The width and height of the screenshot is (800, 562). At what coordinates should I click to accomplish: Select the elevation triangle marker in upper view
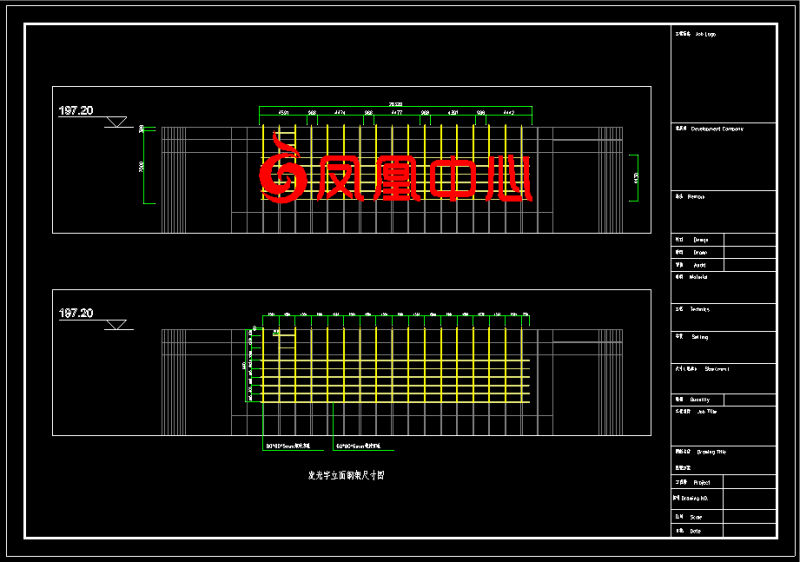116,122
